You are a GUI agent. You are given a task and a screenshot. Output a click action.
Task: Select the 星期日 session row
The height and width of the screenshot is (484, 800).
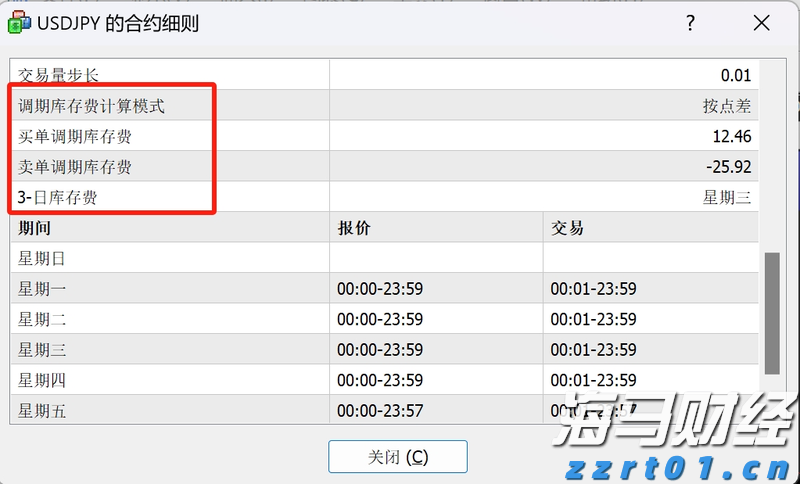point(42,258)
